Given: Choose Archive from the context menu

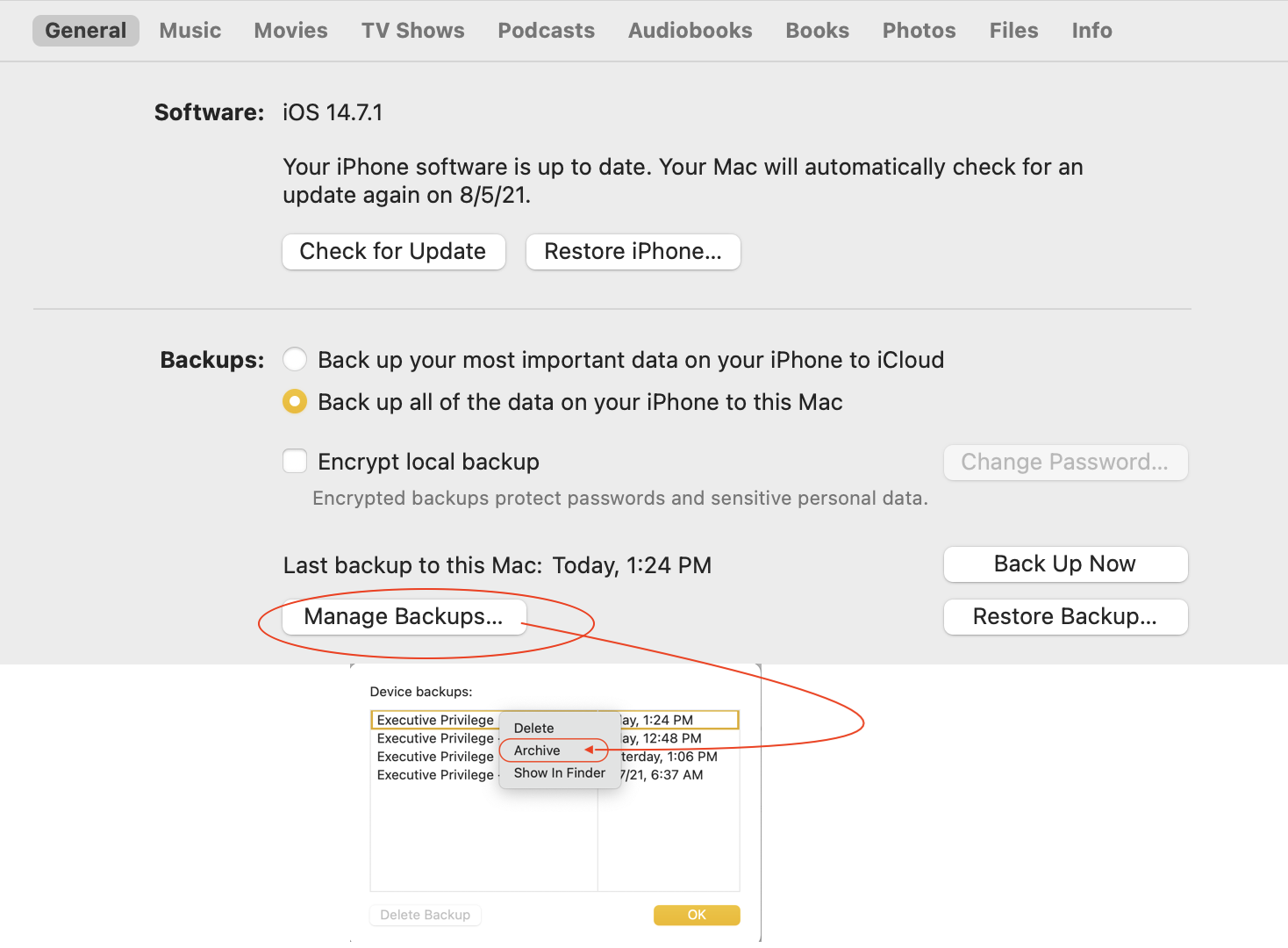Looking at the screenshot, I should [x=560, y=750].
